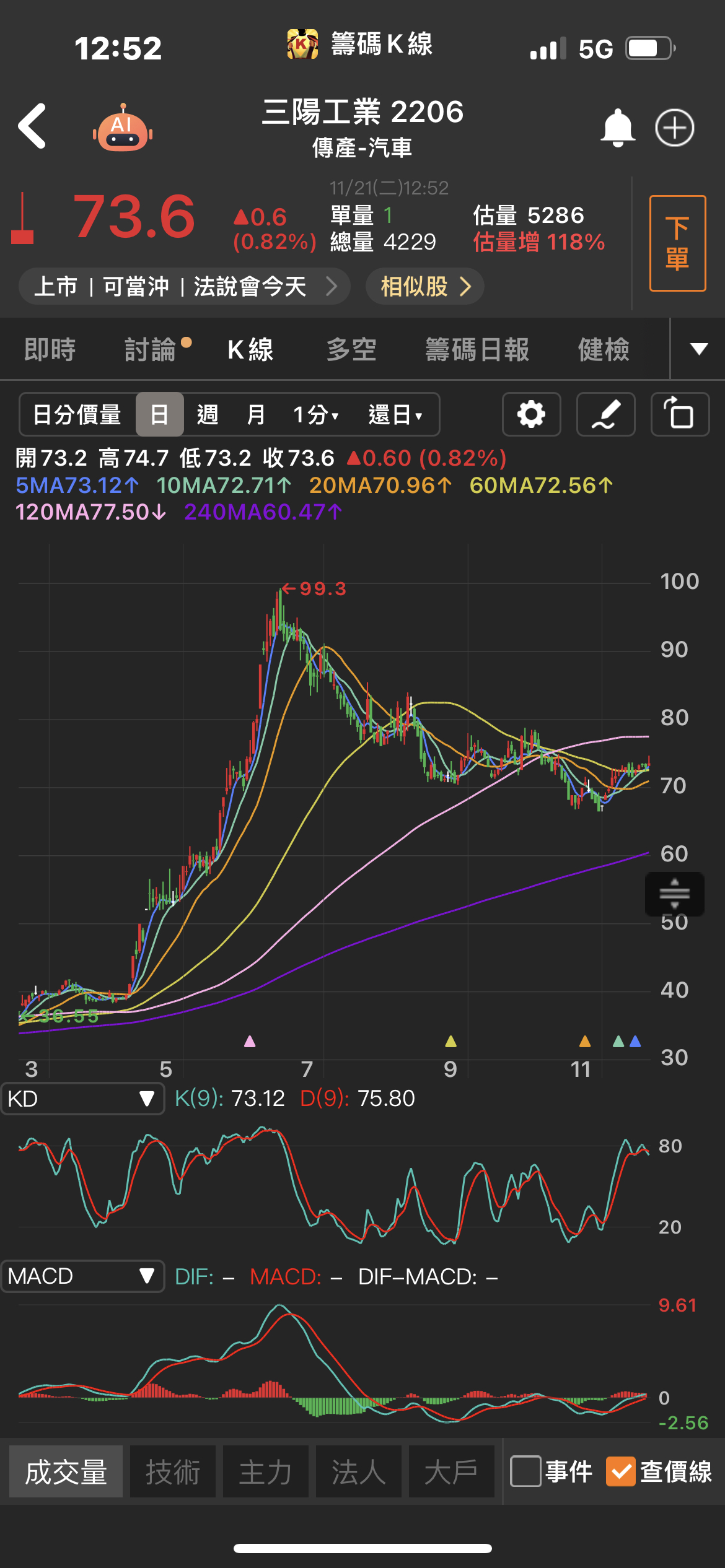Tap the 傳產-汽車 sector label
Image resolution: width=725 pixels, height=1568 pixels.
[x=362, y=148]
